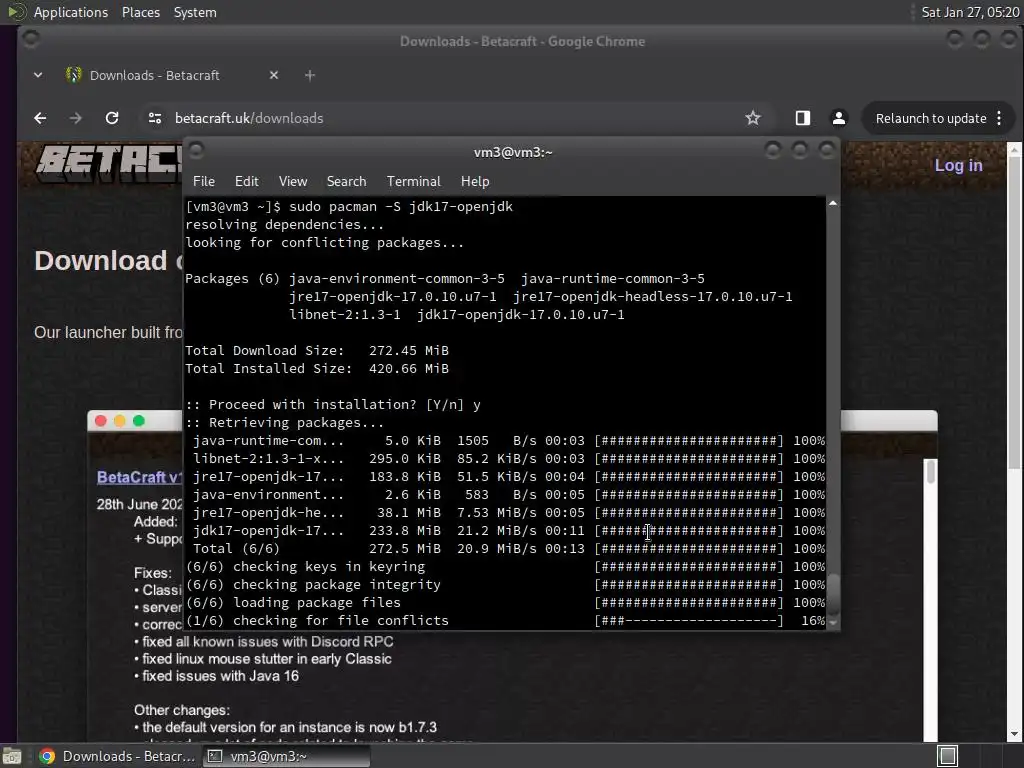The image size is (1024, 768).
Task: Open Chrome window menu icon in titlebar
Action: tap(30, 39)
